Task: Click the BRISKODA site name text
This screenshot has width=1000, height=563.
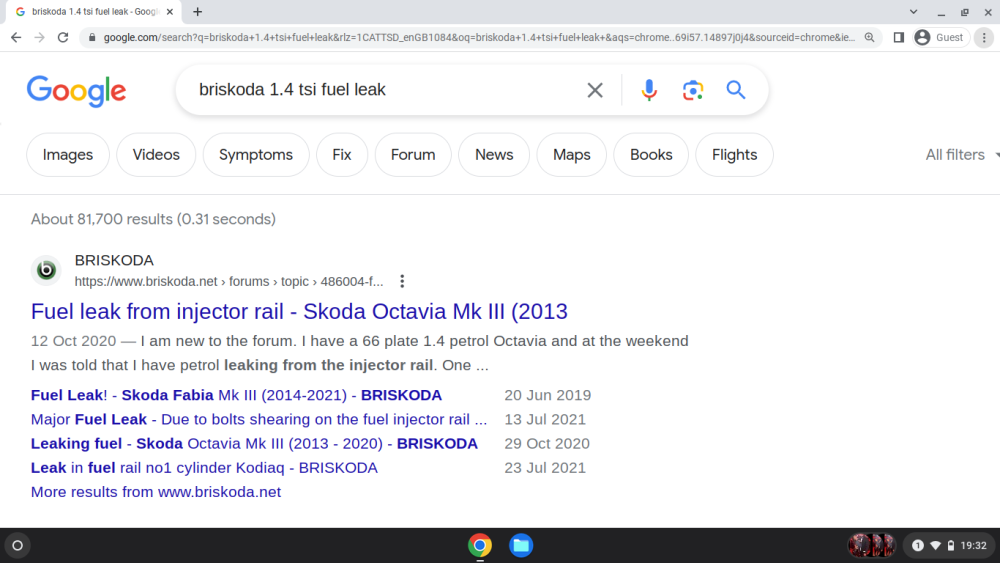Action: (x=114, y=260)
